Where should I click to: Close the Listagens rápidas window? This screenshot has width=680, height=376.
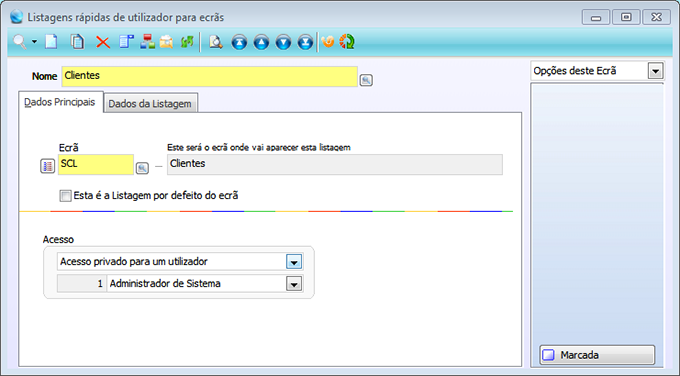(x=657, y=17)
